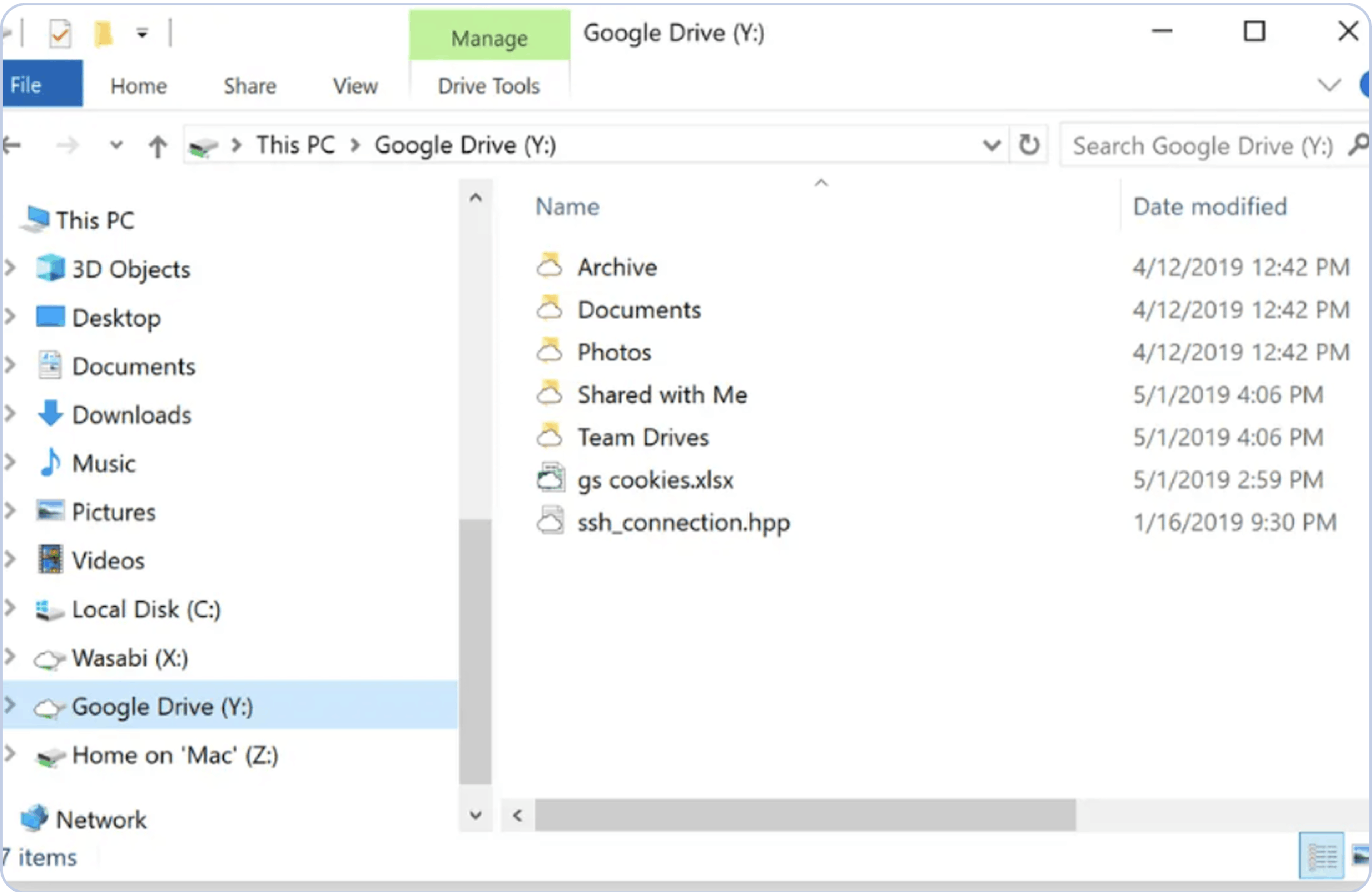Expand the ribbon with the chevron

1329,85
